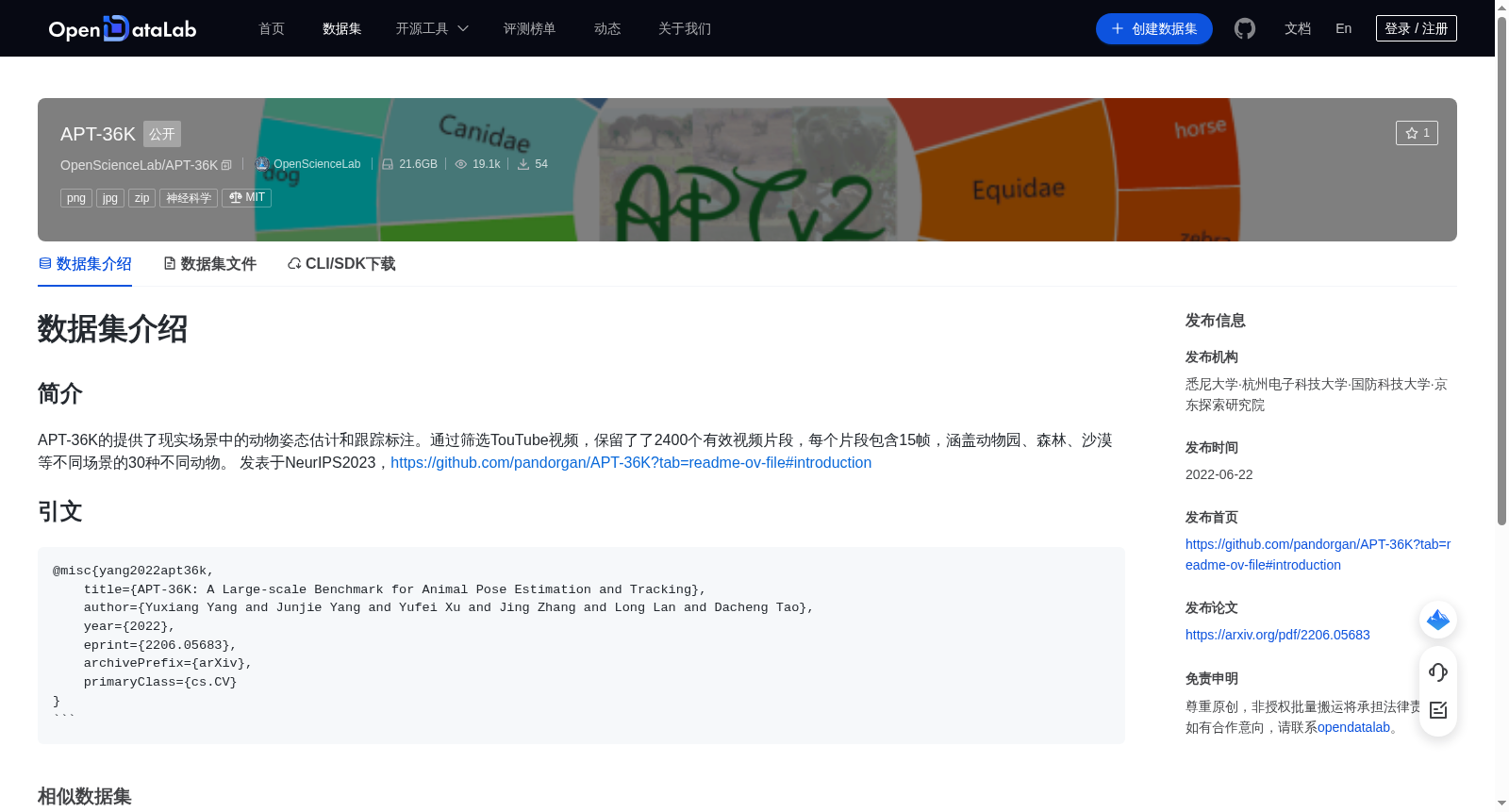This screenshot has height=812, width=1509.
Task: Open the 动态 navigation item
Action: [x=607, y=28]
